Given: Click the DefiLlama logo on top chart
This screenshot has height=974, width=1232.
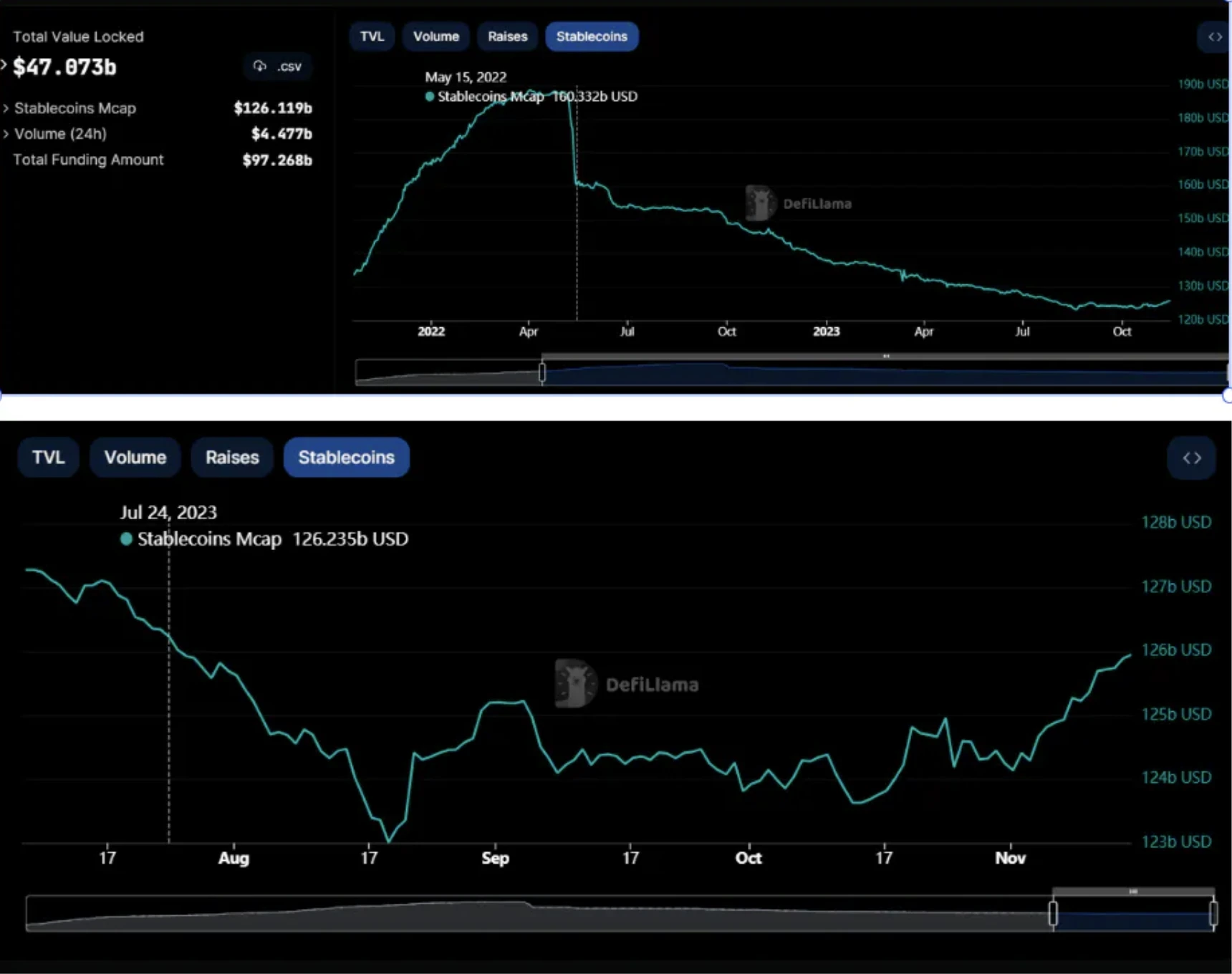Looking at the screenshot, I should [759, 203].
